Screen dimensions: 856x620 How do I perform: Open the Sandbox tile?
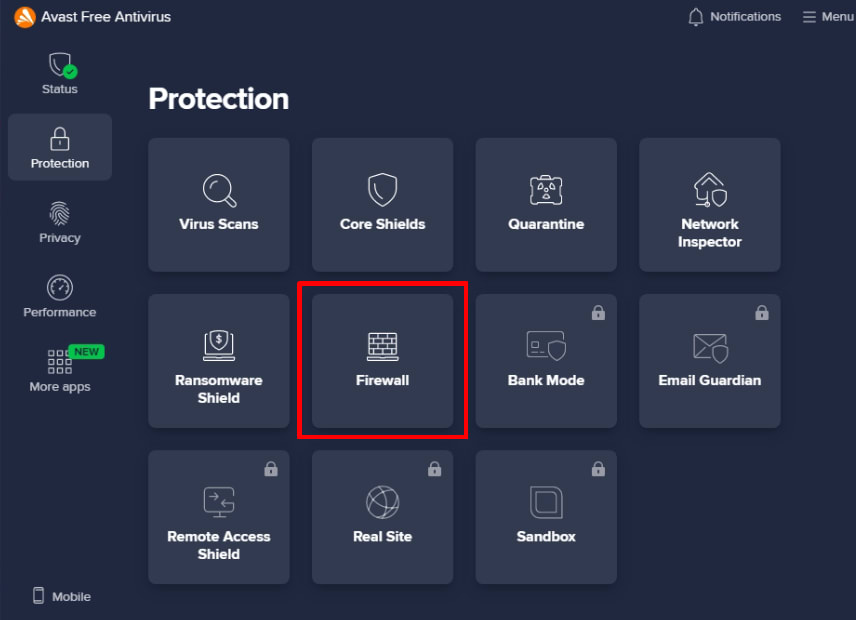pyautogui.click(x=546, y=517)
